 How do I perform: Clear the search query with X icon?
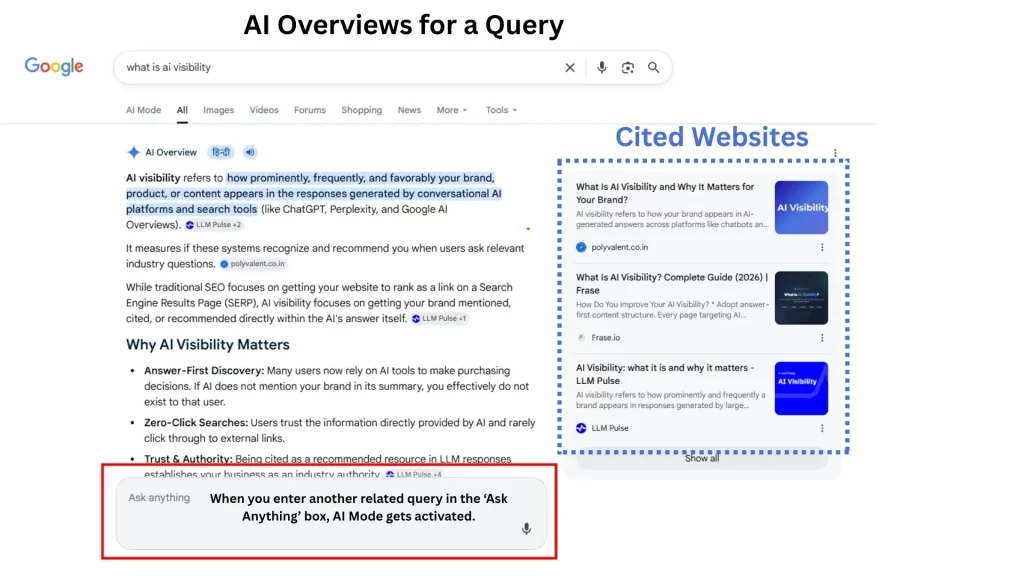(x=570, y=67)
